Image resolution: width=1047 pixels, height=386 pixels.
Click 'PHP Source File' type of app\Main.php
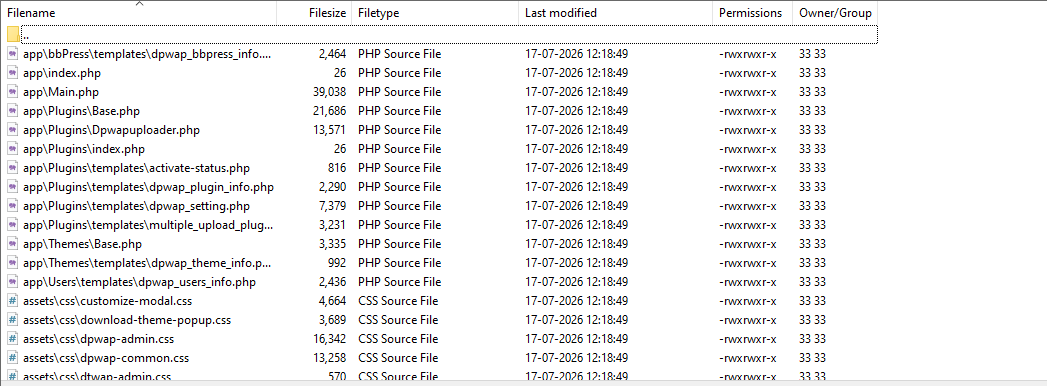(x=399, y=91)
